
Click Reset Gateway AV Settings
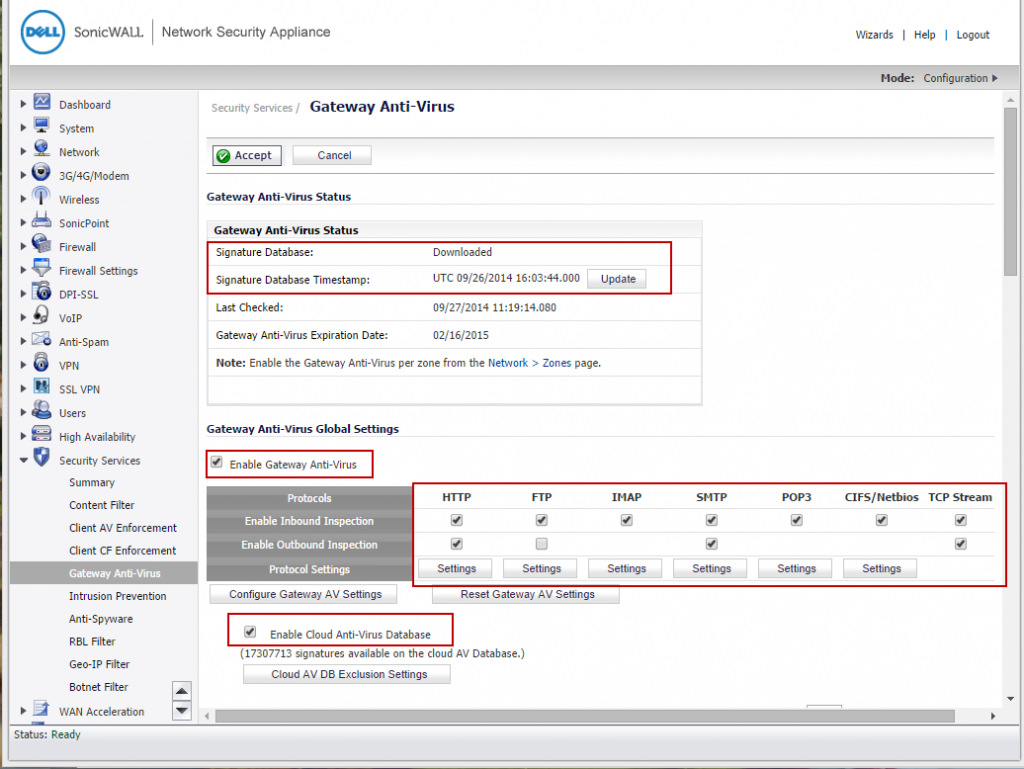526,594
